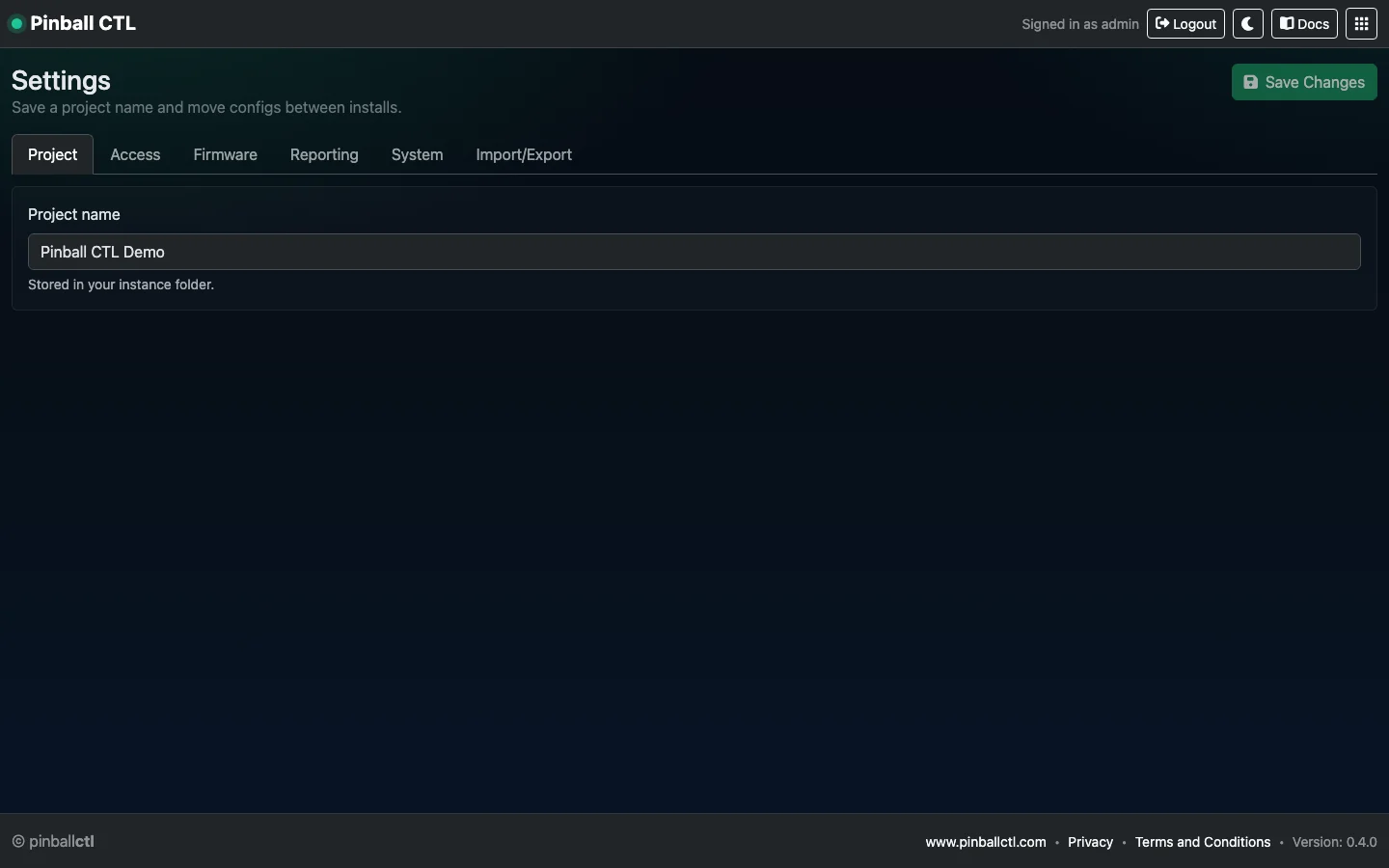
Task: Switch to the Import/Export tab
Action: coord(524,154)
